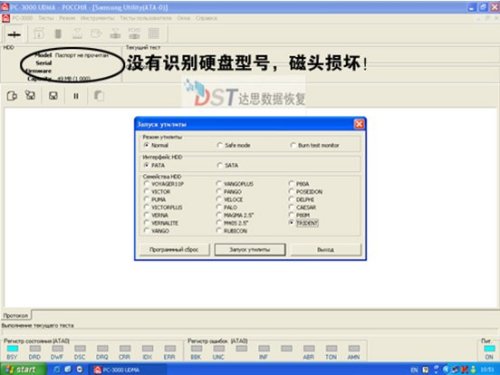Switch to the Протокол tab
Viewport: 500px width, 375px height.
(x=16, y=315)
